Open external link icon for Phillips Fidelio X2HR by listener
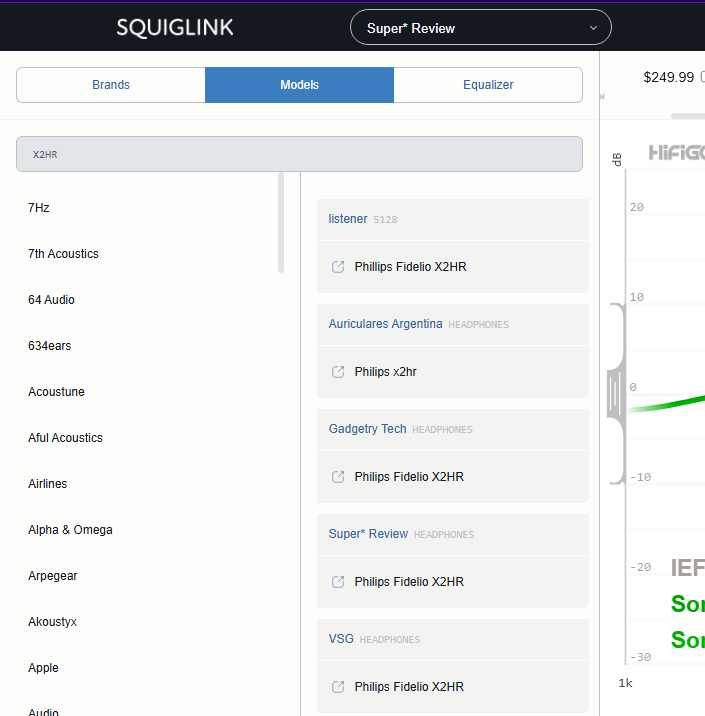 338,267
